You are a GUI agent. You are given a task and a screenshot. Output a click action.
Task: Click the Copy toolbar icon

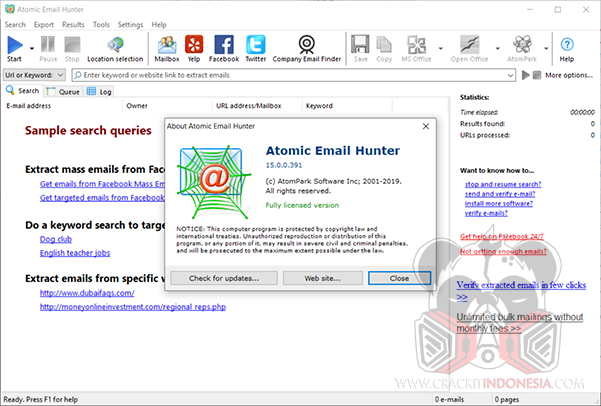(x=384, y=49)
